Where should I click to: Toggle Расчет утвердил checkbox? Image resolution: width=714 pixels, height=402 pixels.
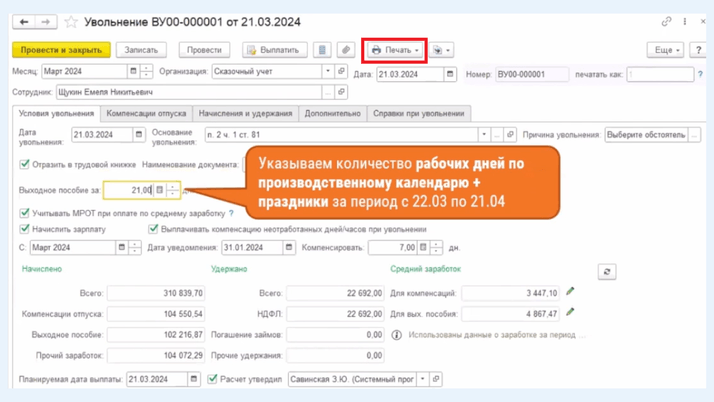pos(212,378)
